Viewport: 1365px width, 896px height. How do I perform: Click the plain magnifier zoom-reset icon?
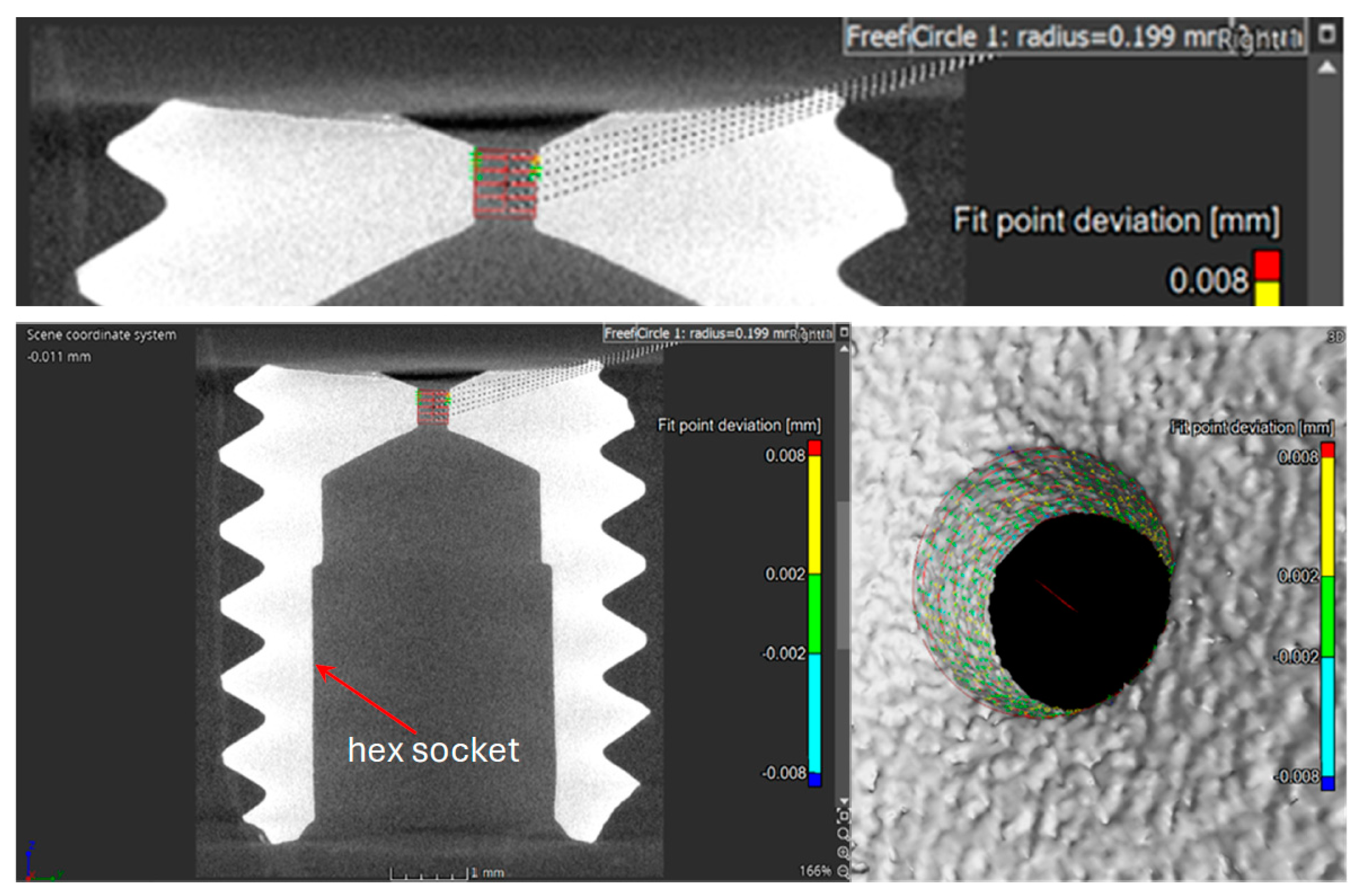pyautogui.click(x=843, y=834)
